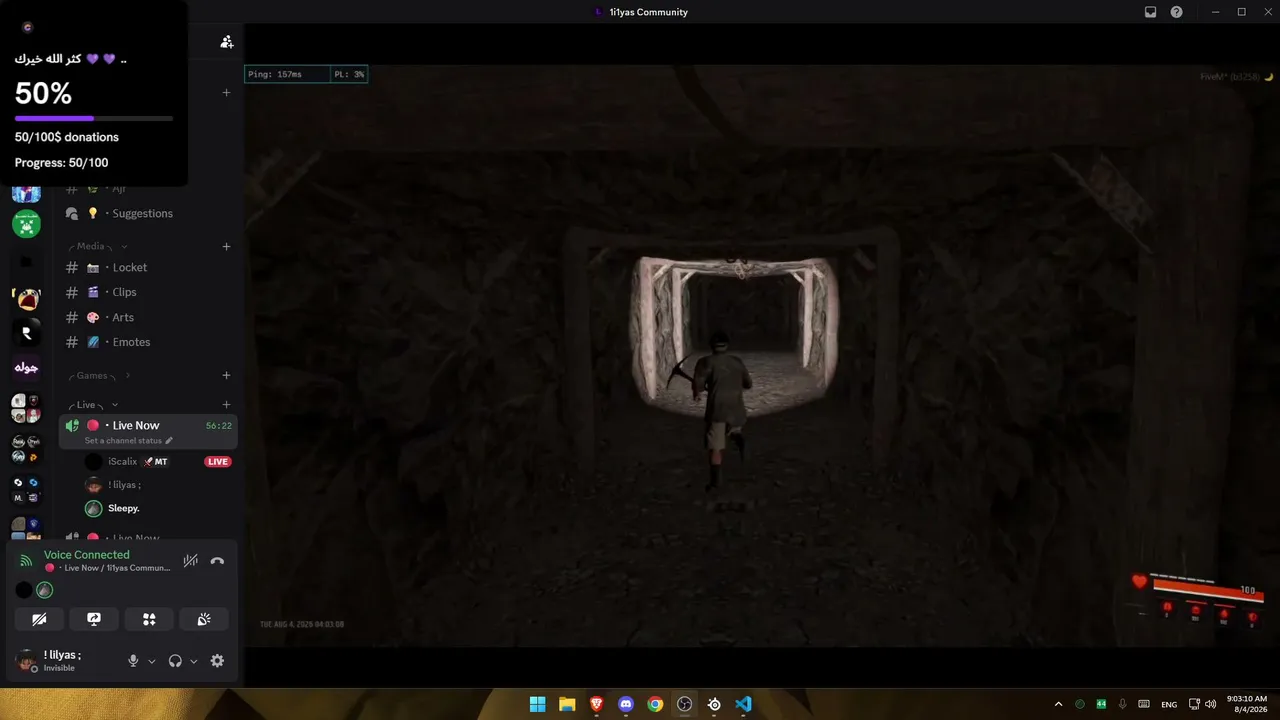Screen dimensions: 1280x720
Task: Edit the channel status pencil
Action: point(169,440)
